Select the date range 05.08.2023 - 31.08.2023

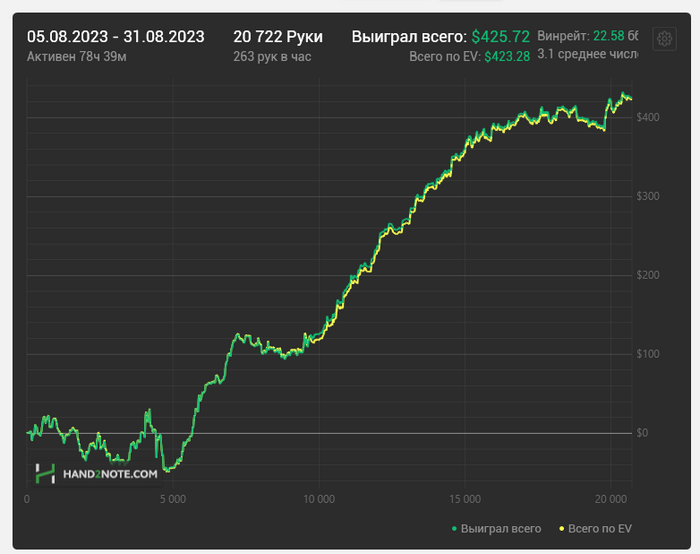[x=116, y=37]
